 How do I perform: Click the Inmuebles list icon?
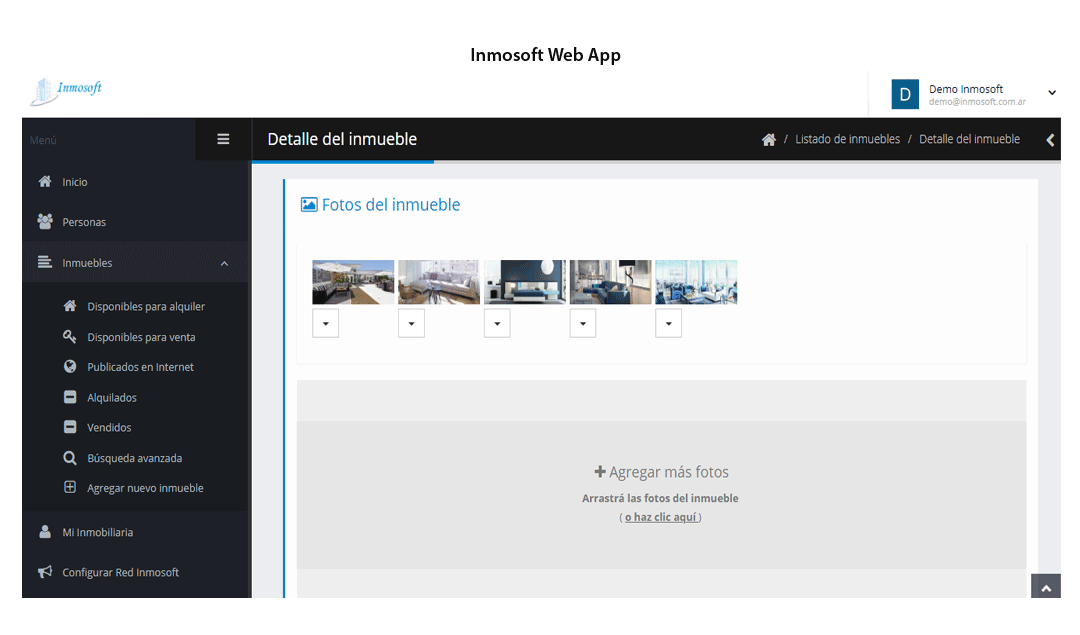click(45, 262)
